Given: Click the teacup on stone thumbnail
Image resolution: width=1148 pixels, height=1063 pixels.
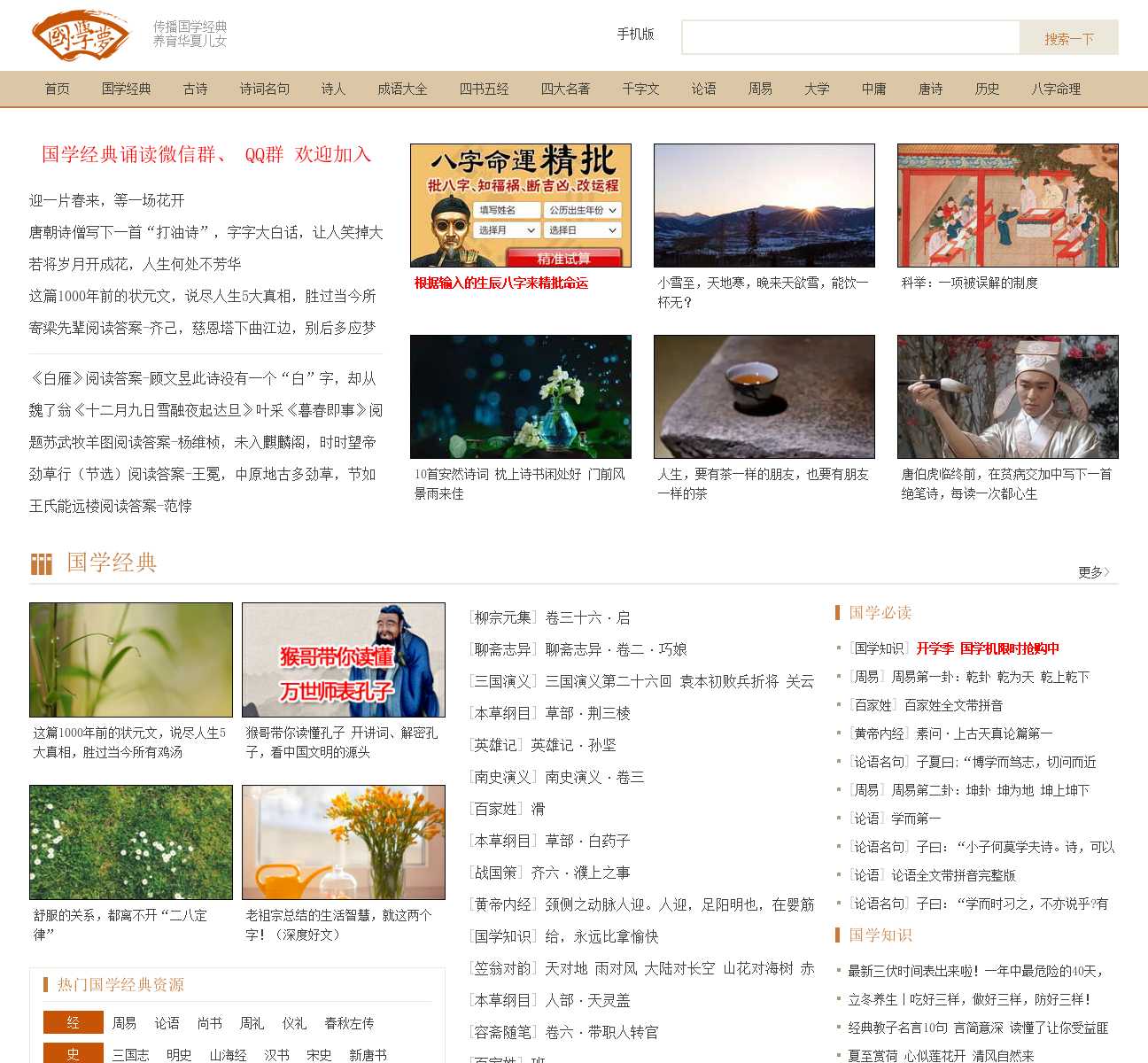Looking at the screenshot, I should pos(764,397).
